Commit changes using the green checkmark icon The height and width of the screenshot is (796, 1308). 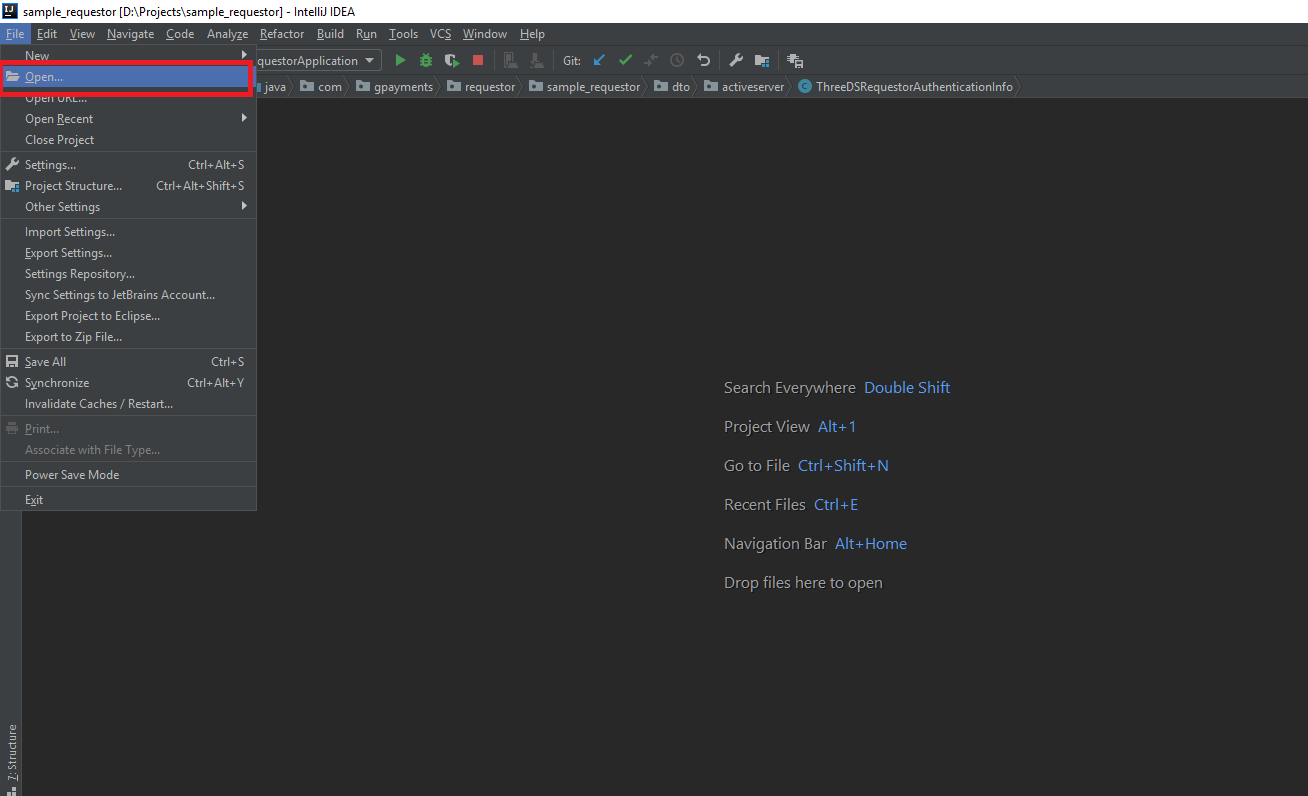(x=625, y=61)
